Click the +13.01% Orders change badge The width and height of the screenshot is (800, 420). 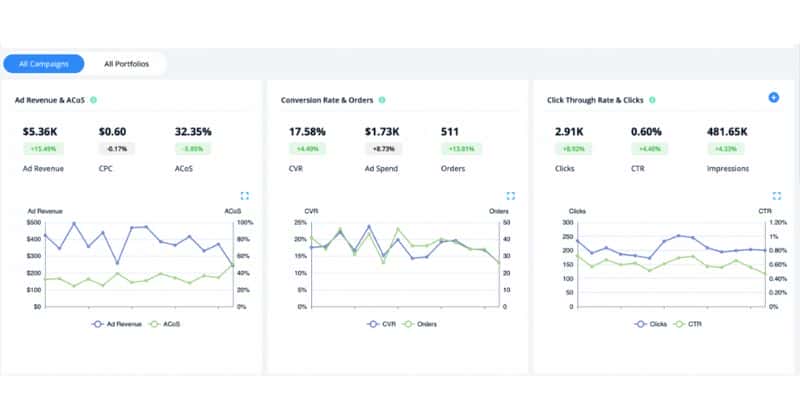tap(459, 149)
